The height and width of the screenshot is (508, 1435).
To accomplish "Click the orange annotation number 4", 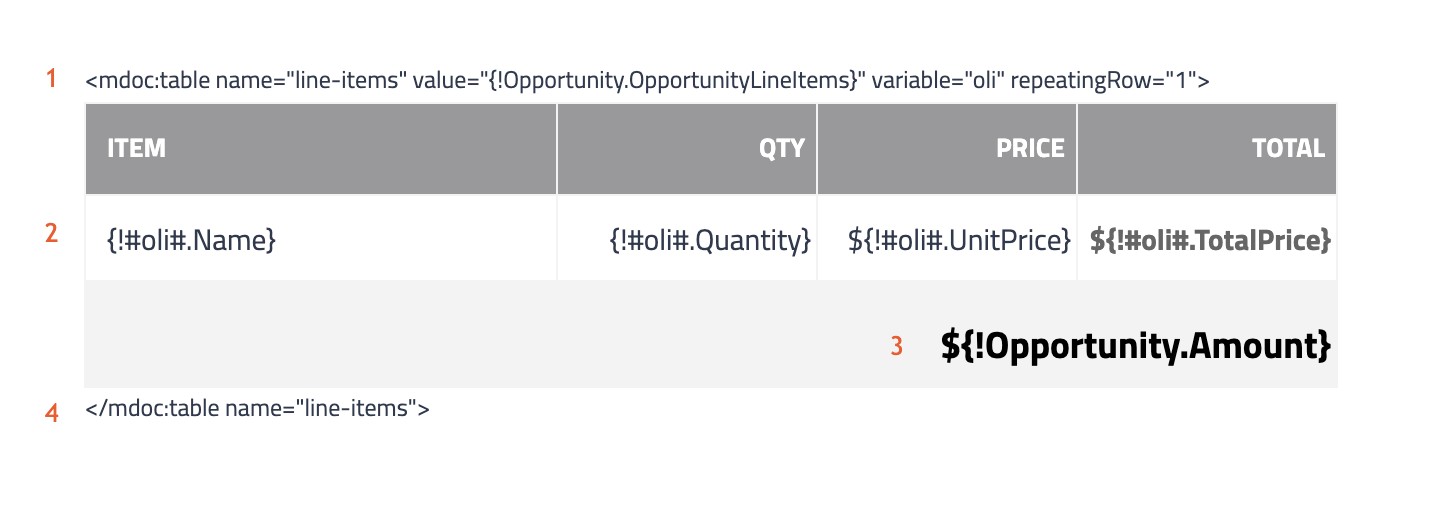I will point(52,411).
